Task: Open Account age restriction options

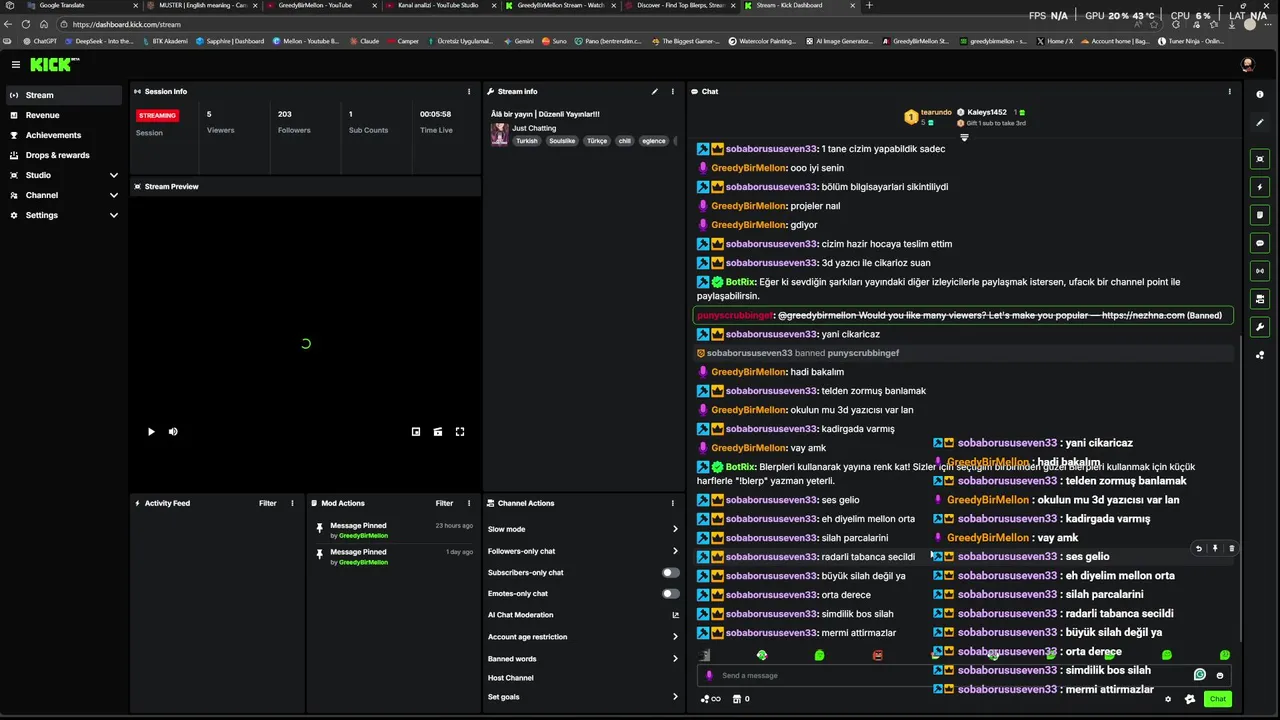Action: click(x=583, y=637)
